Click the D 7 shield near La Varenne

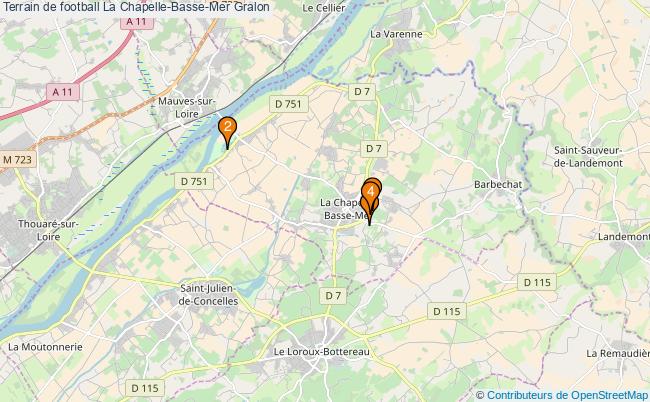coord(361,92)
